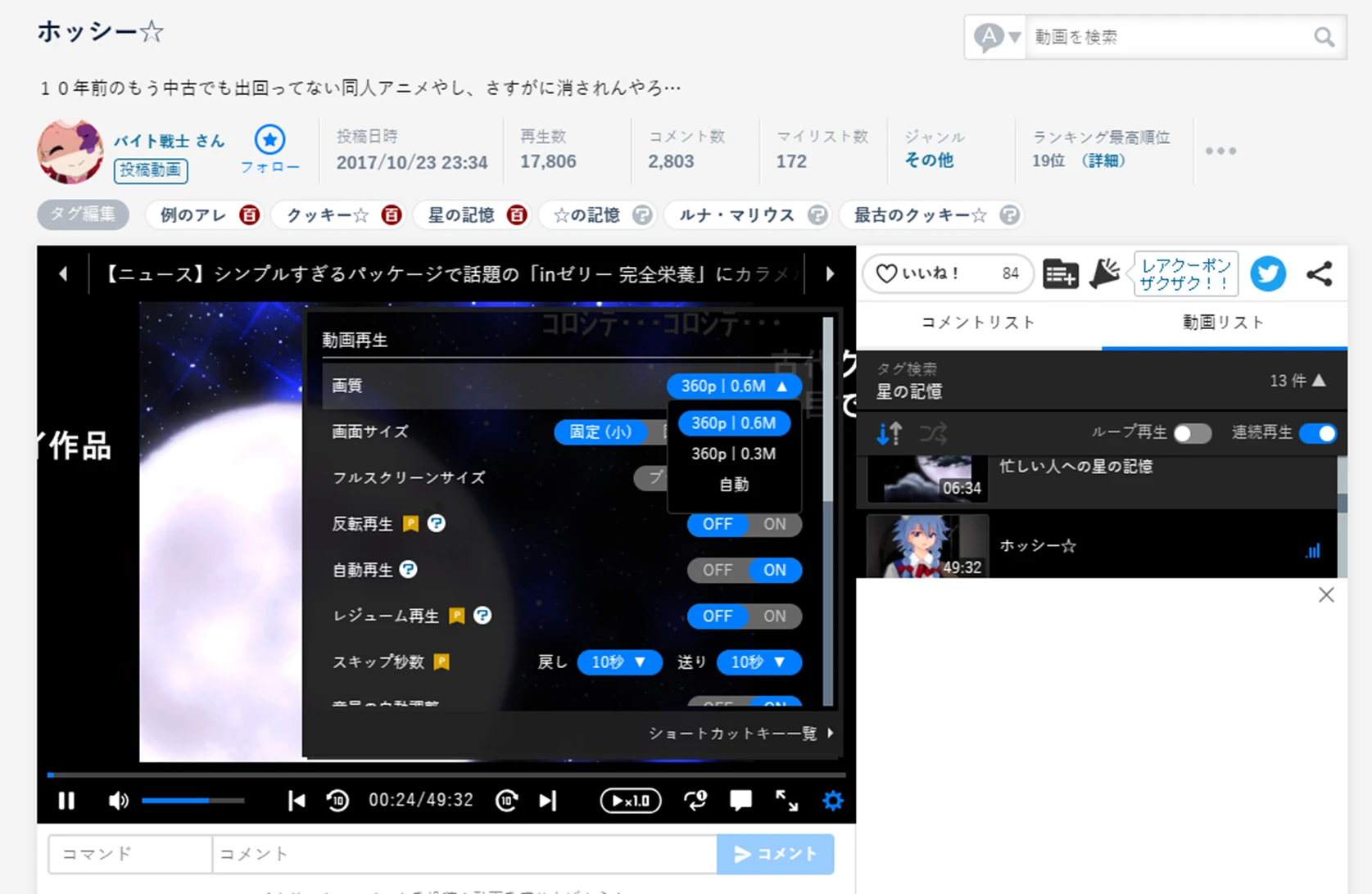Open playback speed x1.0 control

pyautogui.click(x=630, y=800)
